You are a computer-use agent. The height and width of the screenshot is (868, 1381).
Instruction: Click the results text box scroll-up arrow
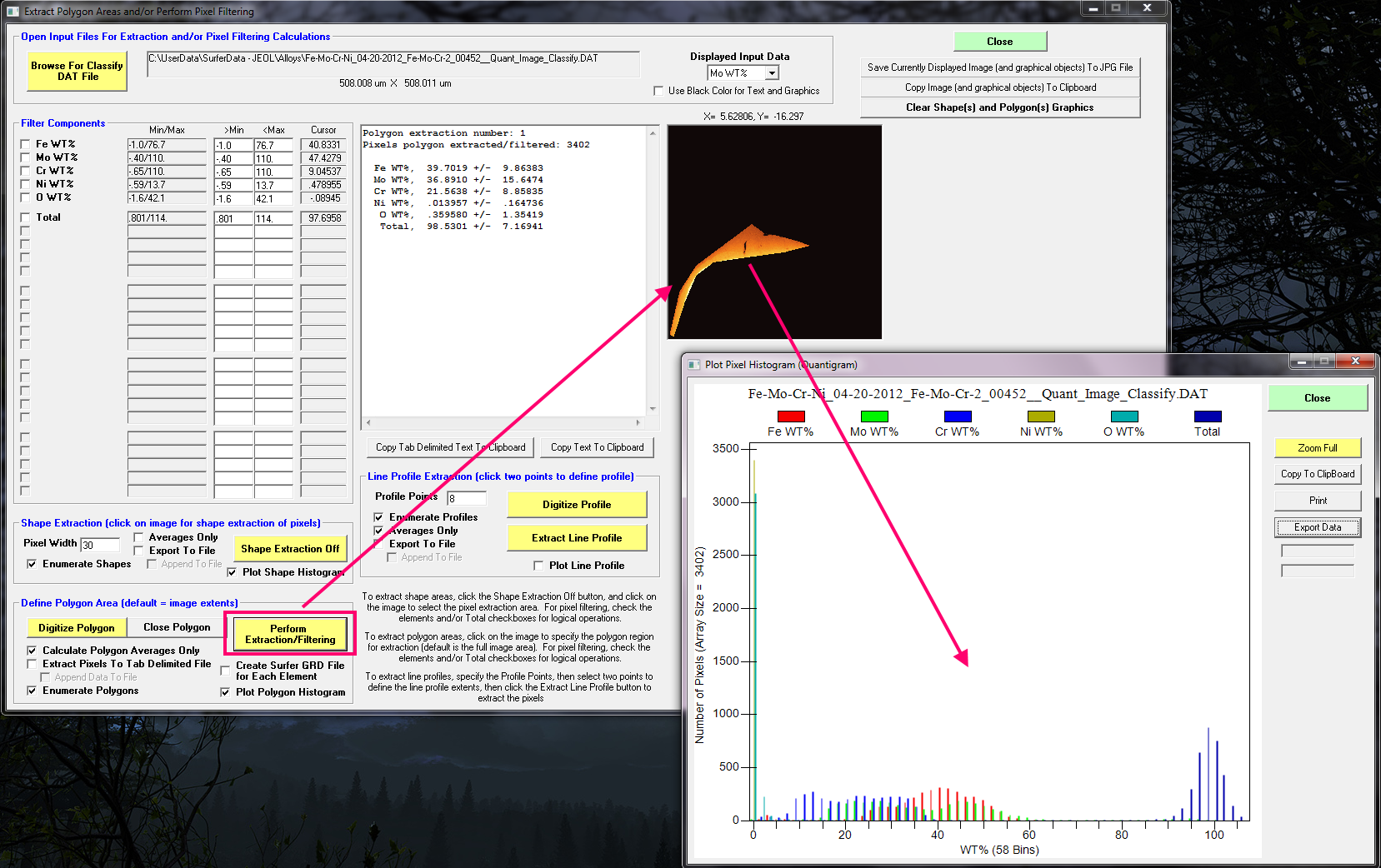[653, 133]
